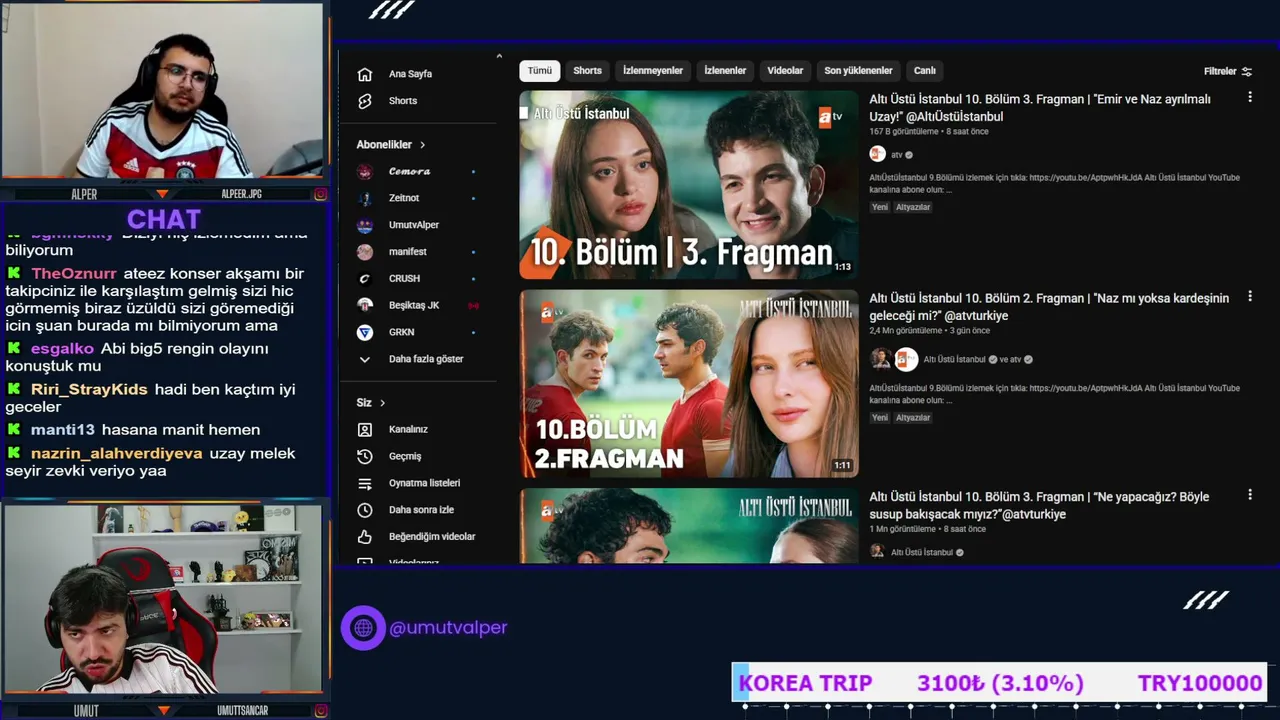1280x720 pixels.
Task: Open options menu for 2. Fragman video
Action: tap(1250, 297)
